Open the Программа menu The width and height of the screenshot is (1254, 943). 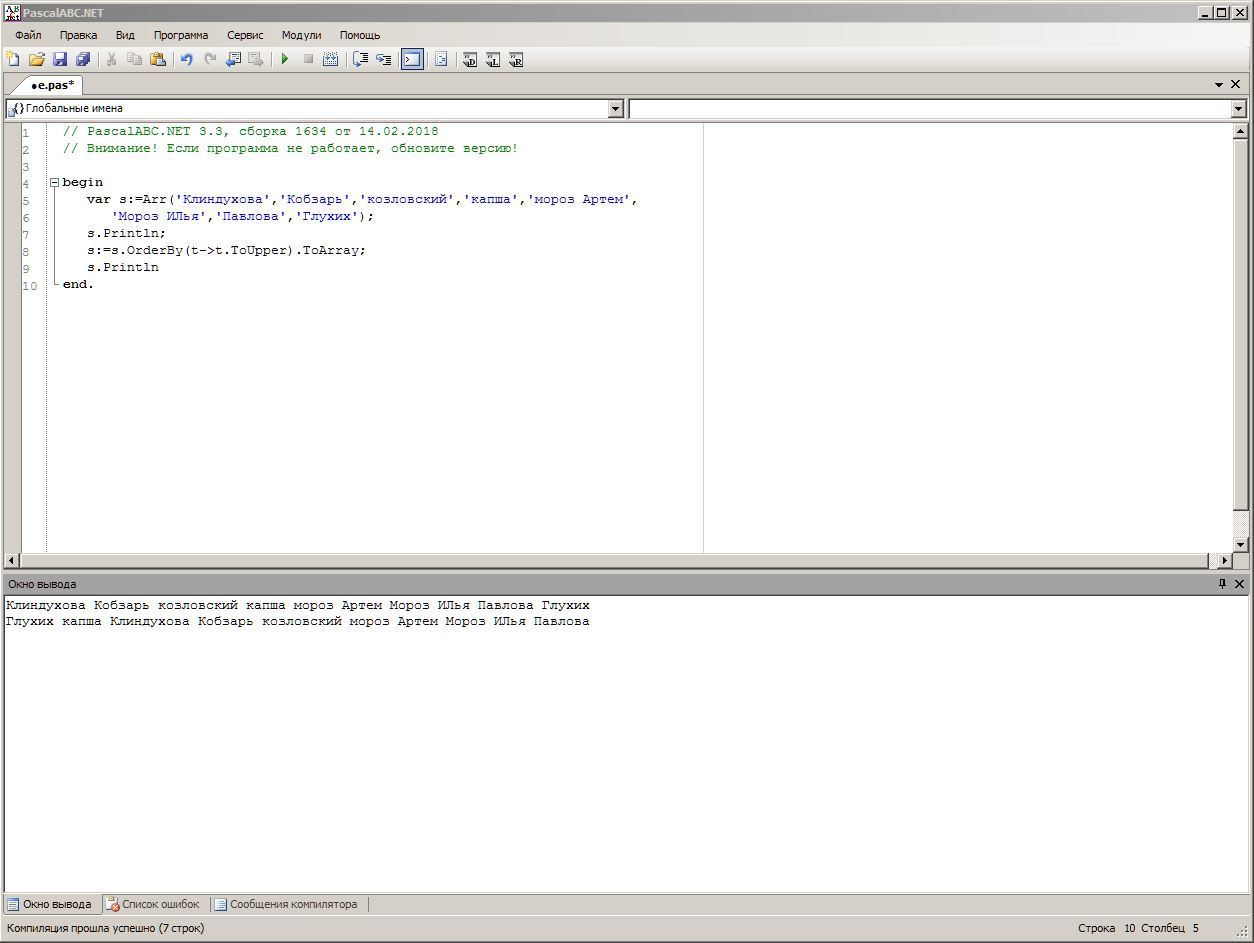tap(181, 35)
